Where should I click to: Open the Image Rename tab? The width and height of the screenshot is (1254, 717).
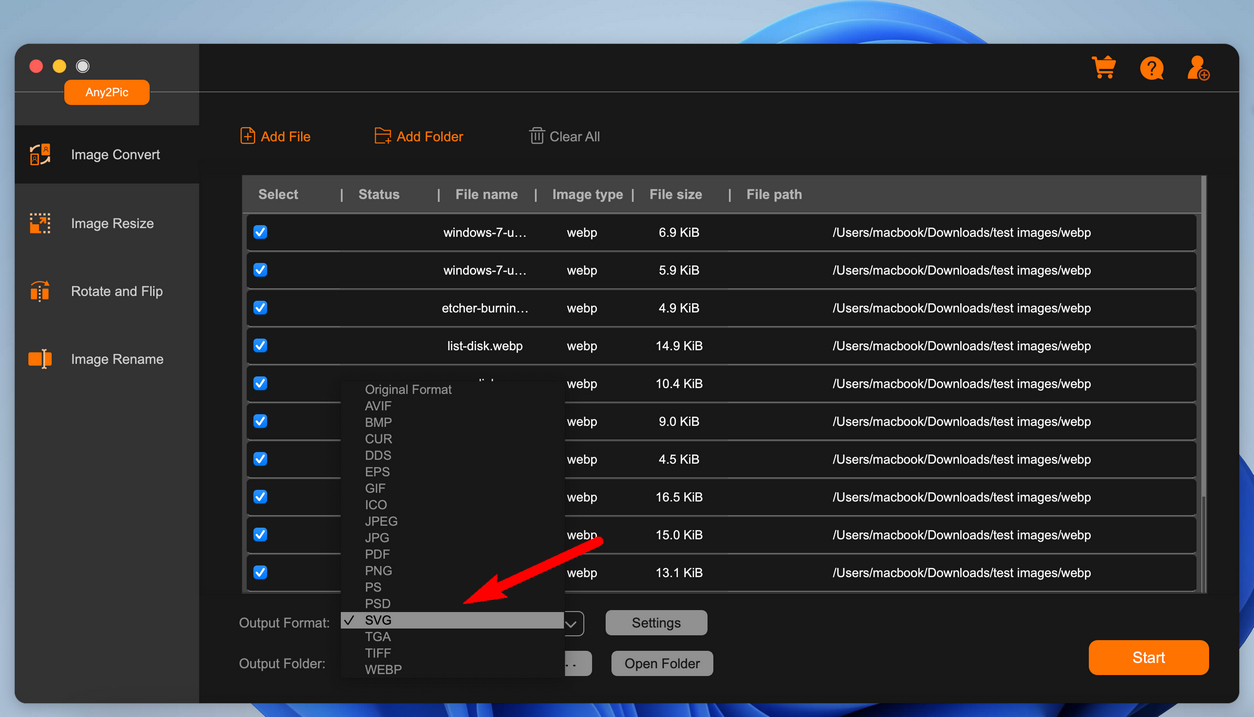(x=107, y=360)
